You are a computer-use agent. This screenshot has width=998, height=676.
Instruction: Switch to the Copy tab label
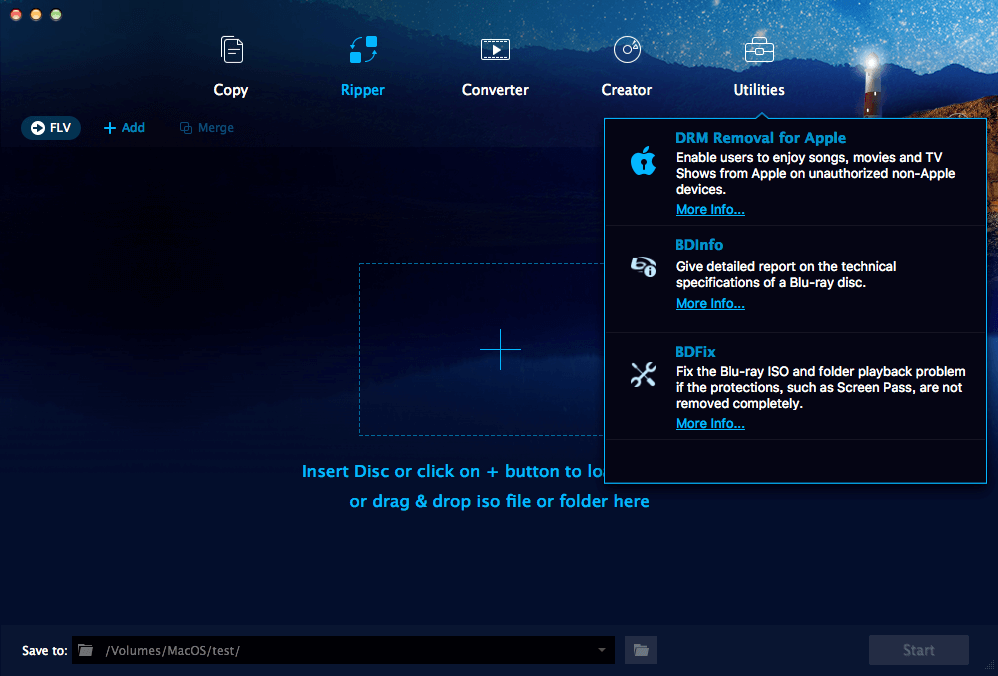point(230,90)
